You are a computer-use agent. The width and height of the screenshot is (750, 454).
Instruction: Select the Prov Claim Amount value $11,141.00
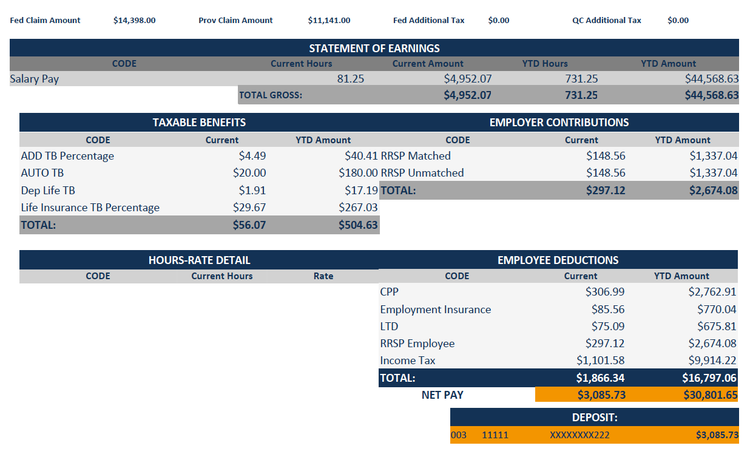[x=329, y=20]
